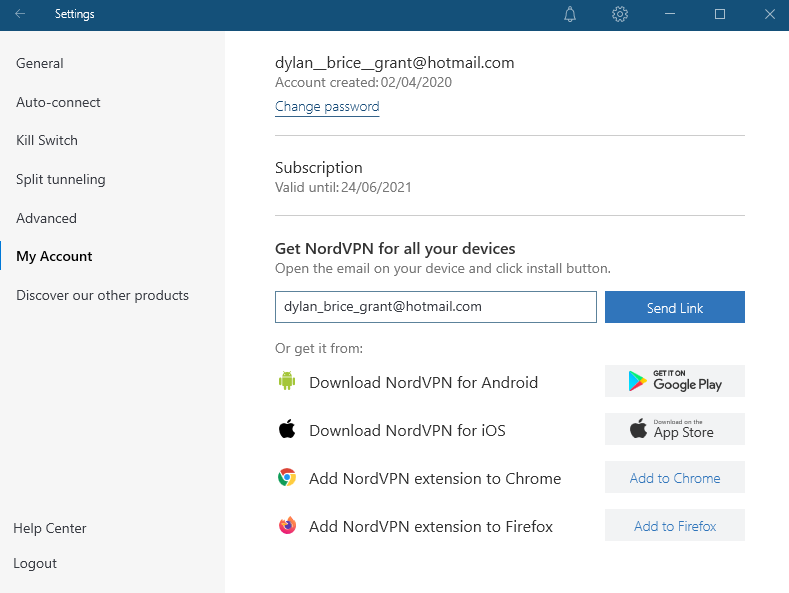Click the Apple logo beside iOS download
Image resolution: width=789 pixels, height=593 pixels.
pos(287,428)
